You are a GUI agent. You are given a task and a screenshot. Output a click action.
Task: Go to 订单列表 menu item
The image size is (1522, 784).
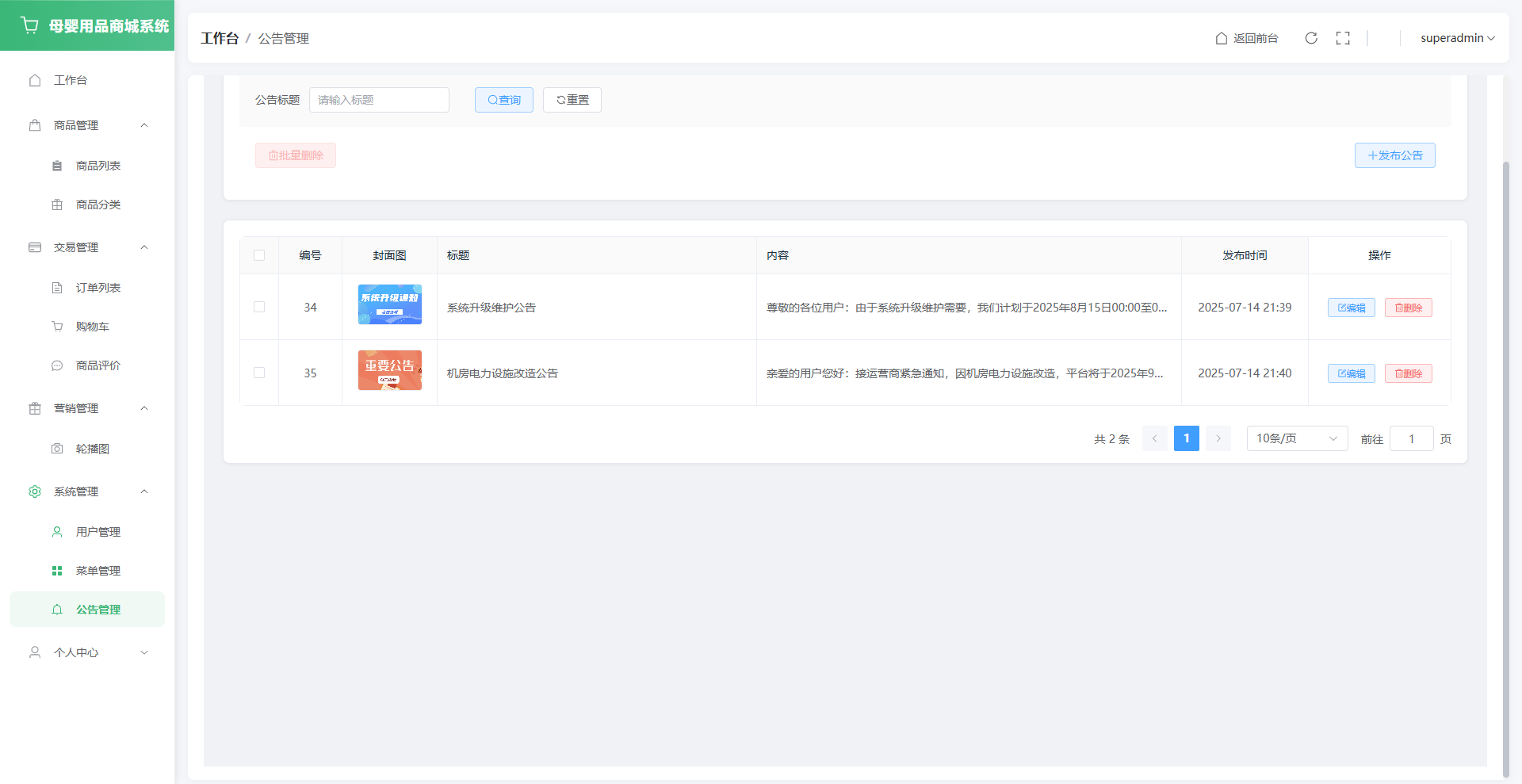(x=98, y=288)
